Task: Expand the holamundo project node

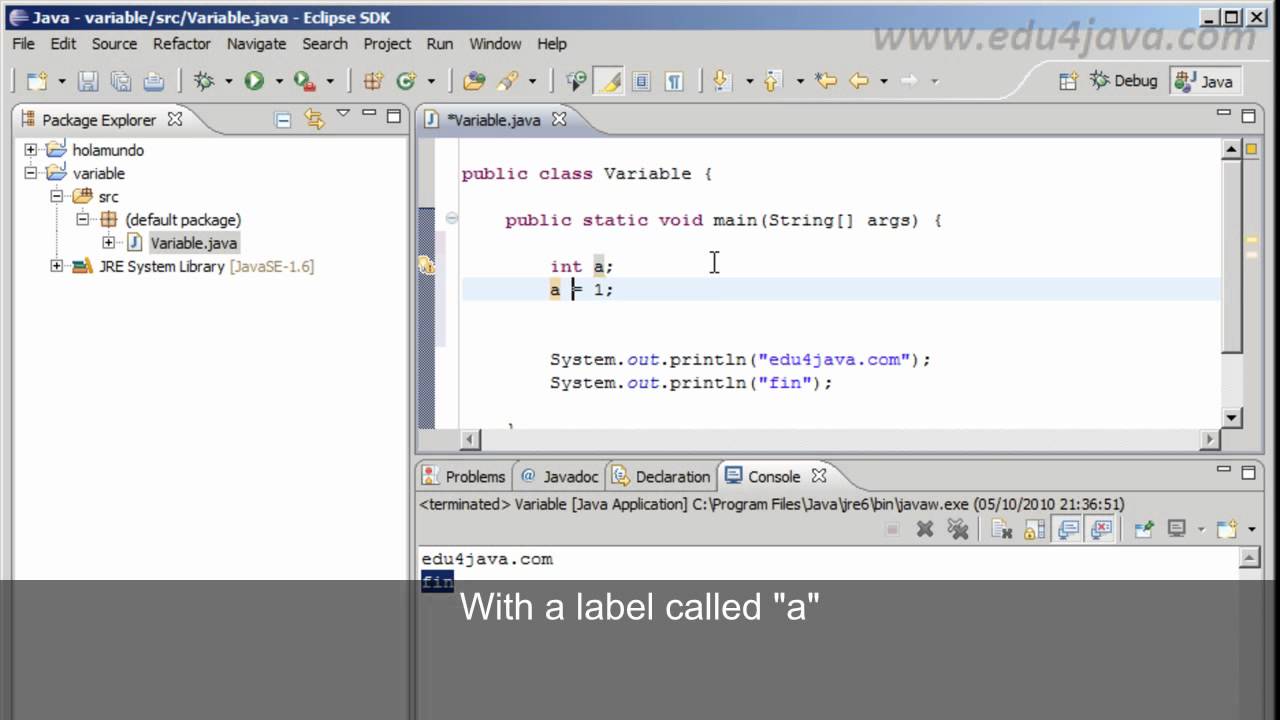Action: [31, 150]
